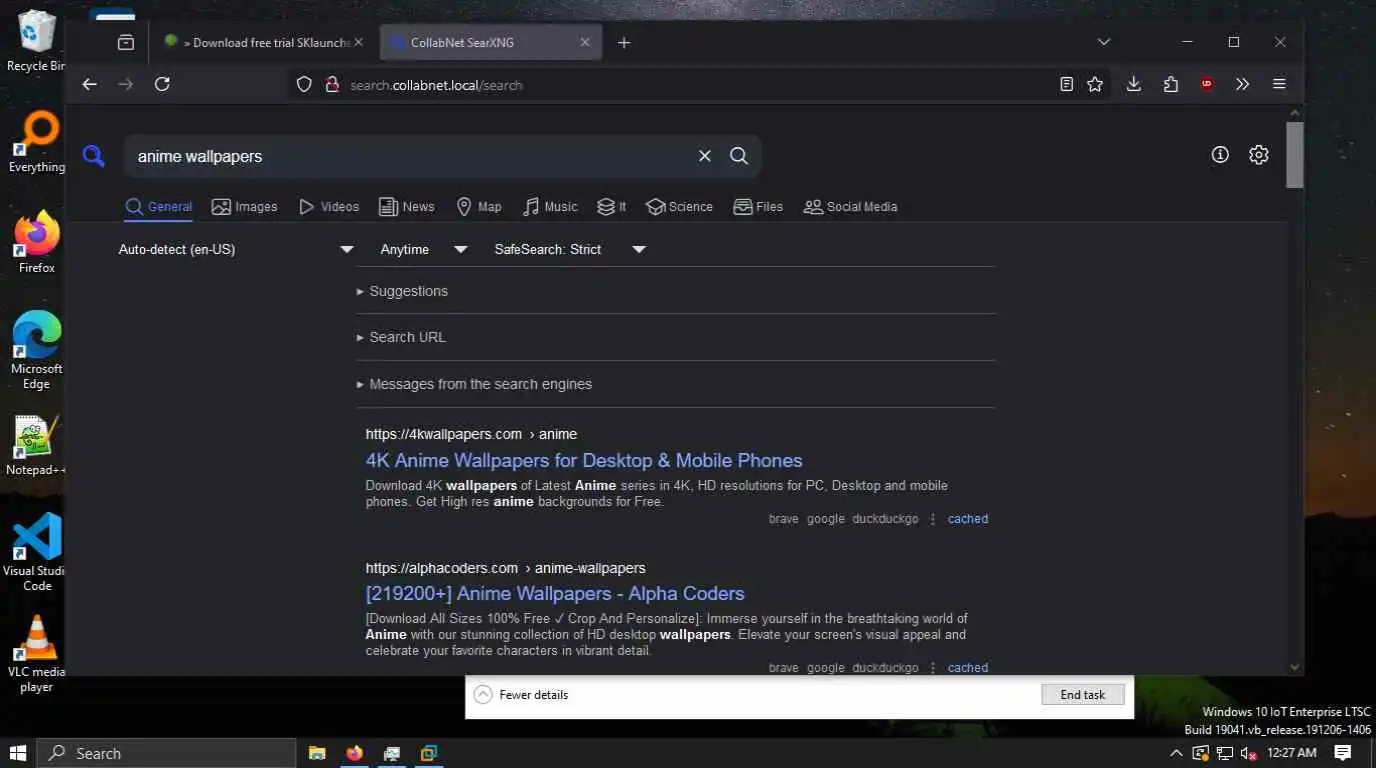This screenshot has width=1376, height=768.
Task: Open the Notepad++ desktop shortcut
Action: tap(37, 445)
